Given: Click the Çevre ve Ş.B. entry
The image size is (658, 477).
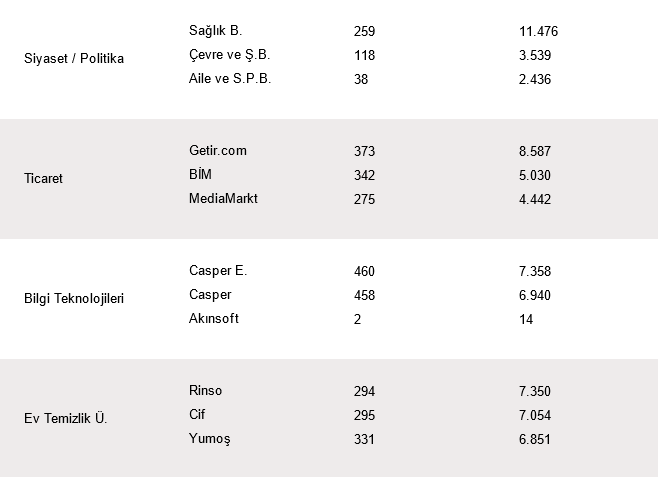Looking at the screenshot, I should 228,55.
